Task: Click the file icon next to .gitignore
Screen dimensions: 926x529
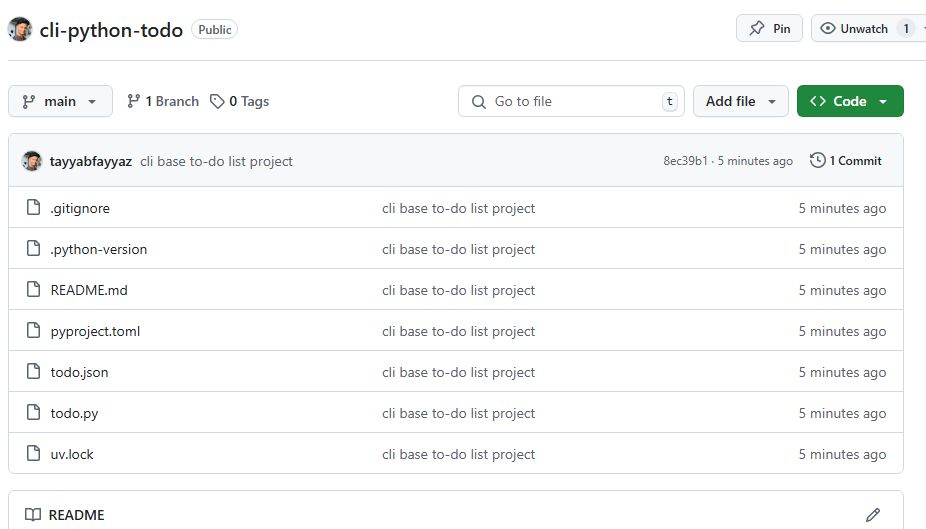Action: (34, 207)
